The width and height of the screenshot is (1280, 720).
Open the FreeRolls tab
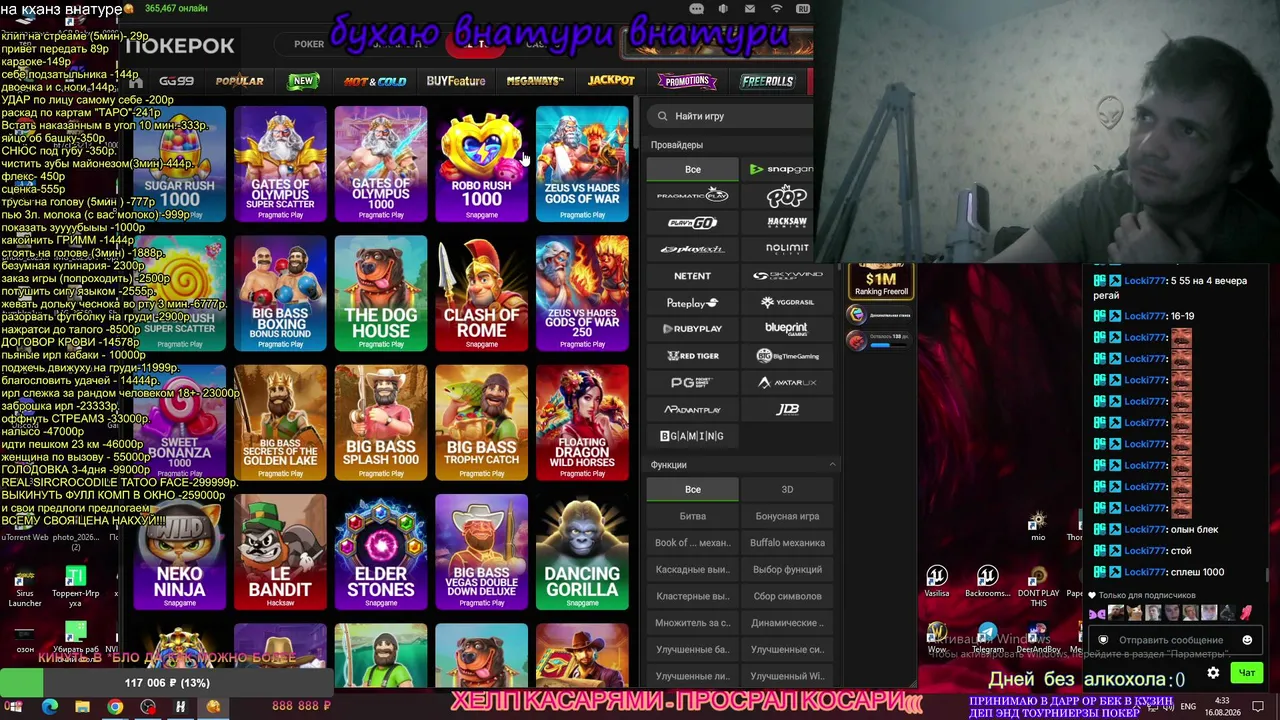(x=767, y=81)
